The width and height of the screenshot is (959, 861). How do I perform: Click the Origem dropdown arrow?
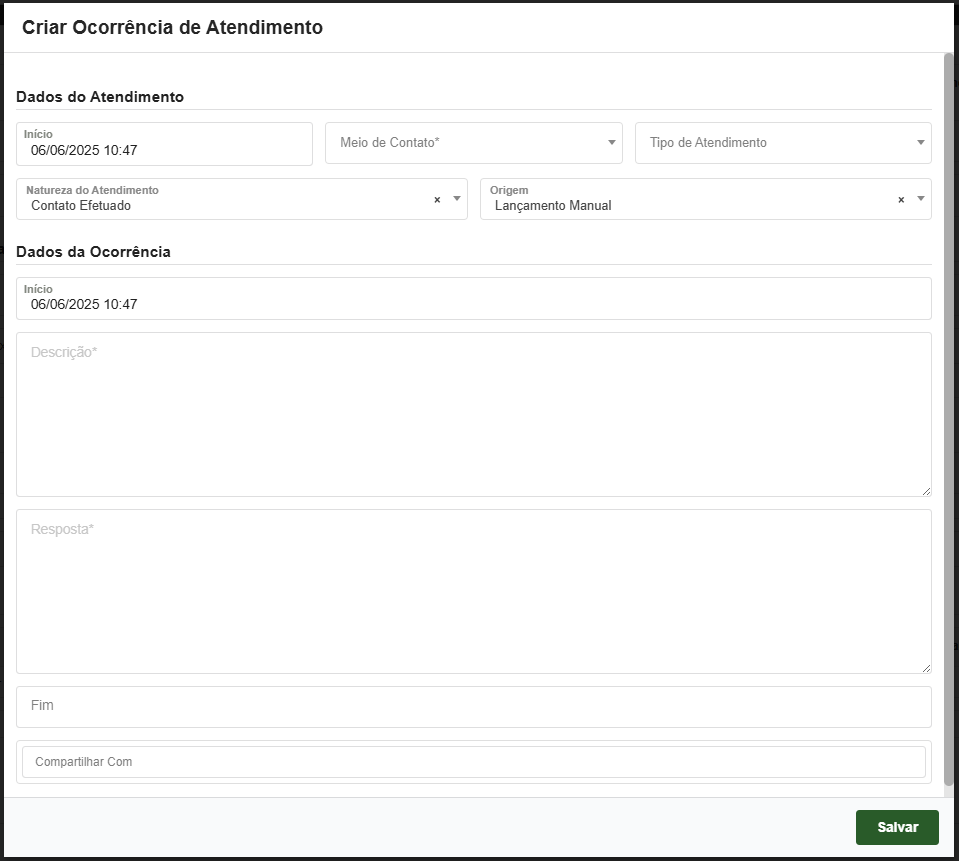pyautogui.click(x=921, y=199)
